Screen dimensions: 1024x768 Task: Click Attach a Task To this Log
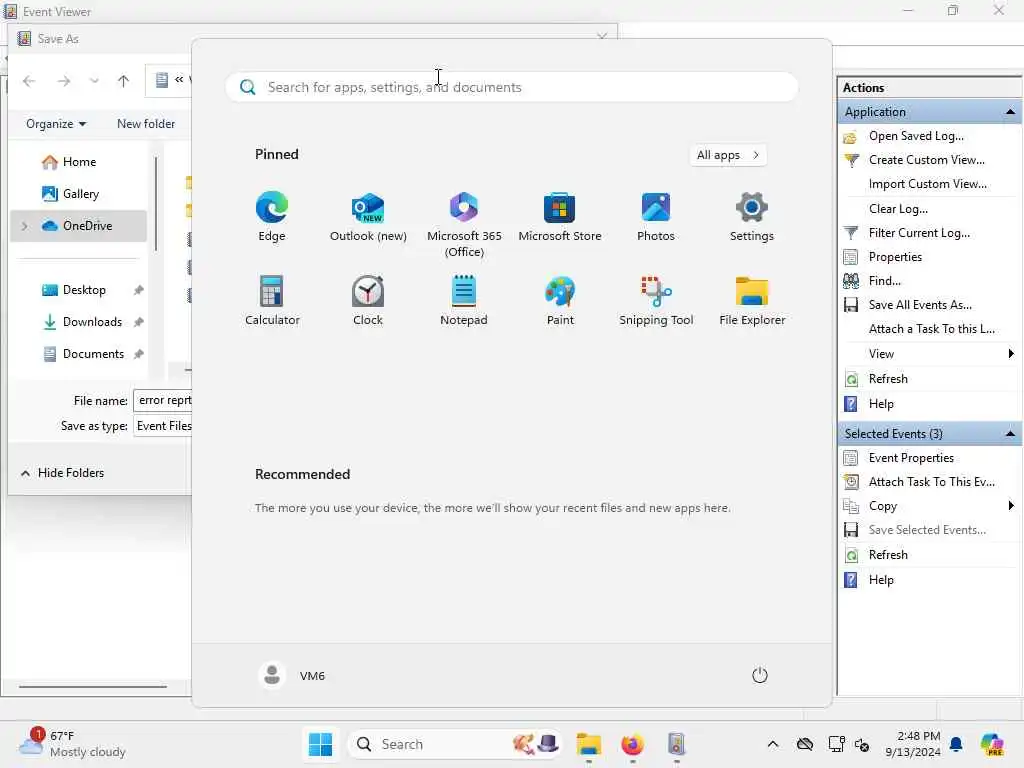click(931, 329)
